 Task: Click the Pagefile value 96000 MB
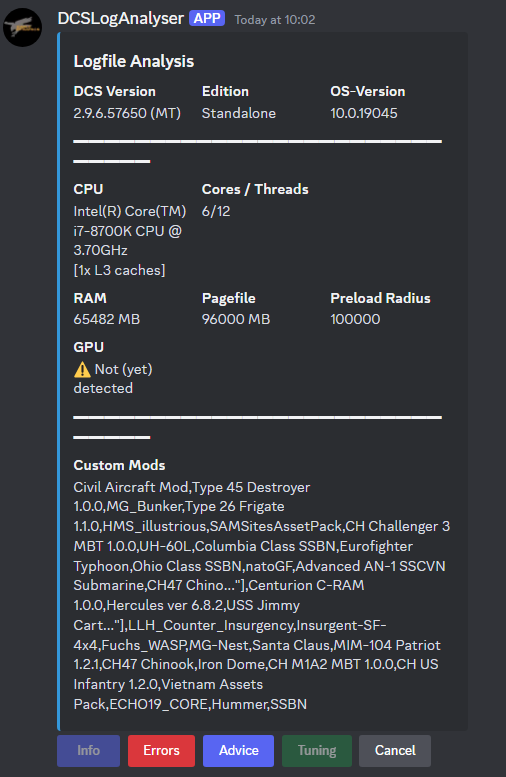click(236, 319)
